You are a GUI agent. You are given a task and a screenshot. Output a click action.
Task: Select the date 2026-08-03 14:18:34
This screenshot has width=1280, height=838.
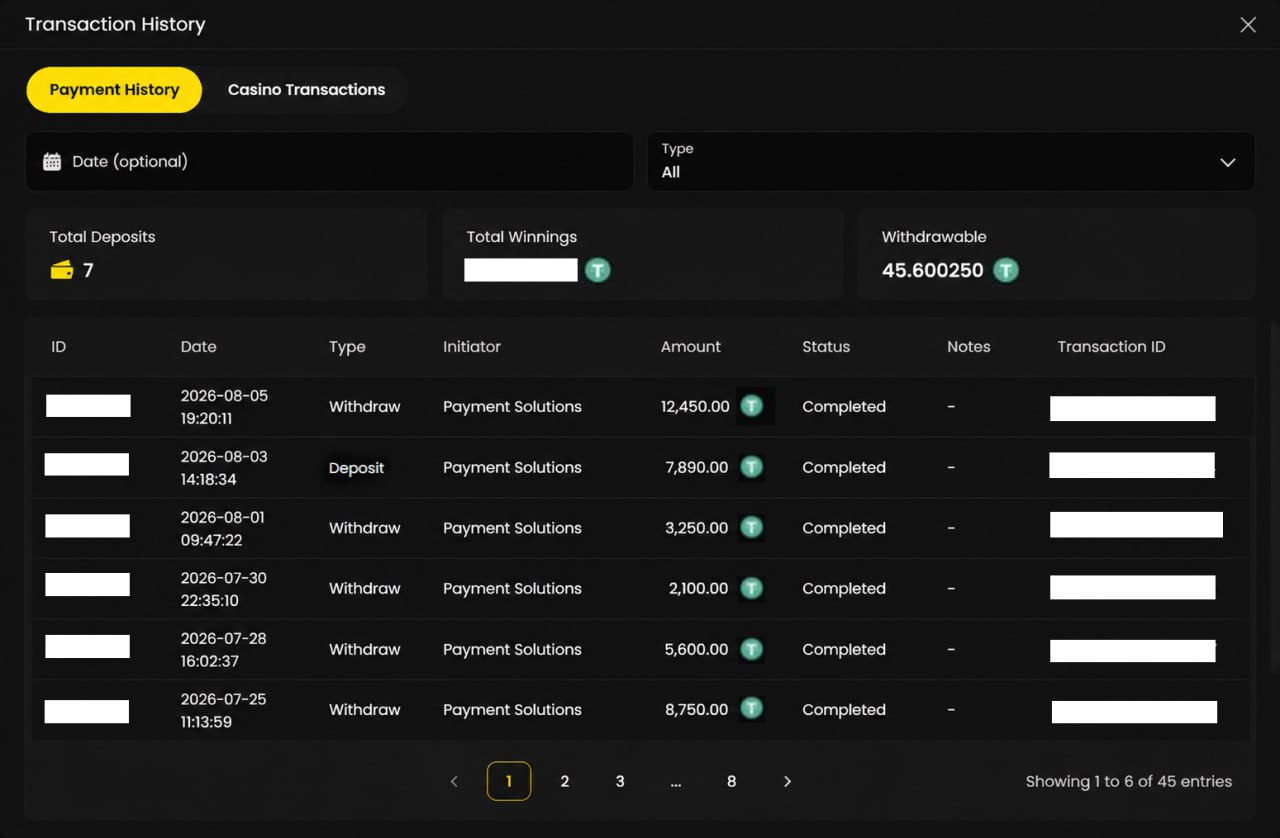(x=224, y=468)
